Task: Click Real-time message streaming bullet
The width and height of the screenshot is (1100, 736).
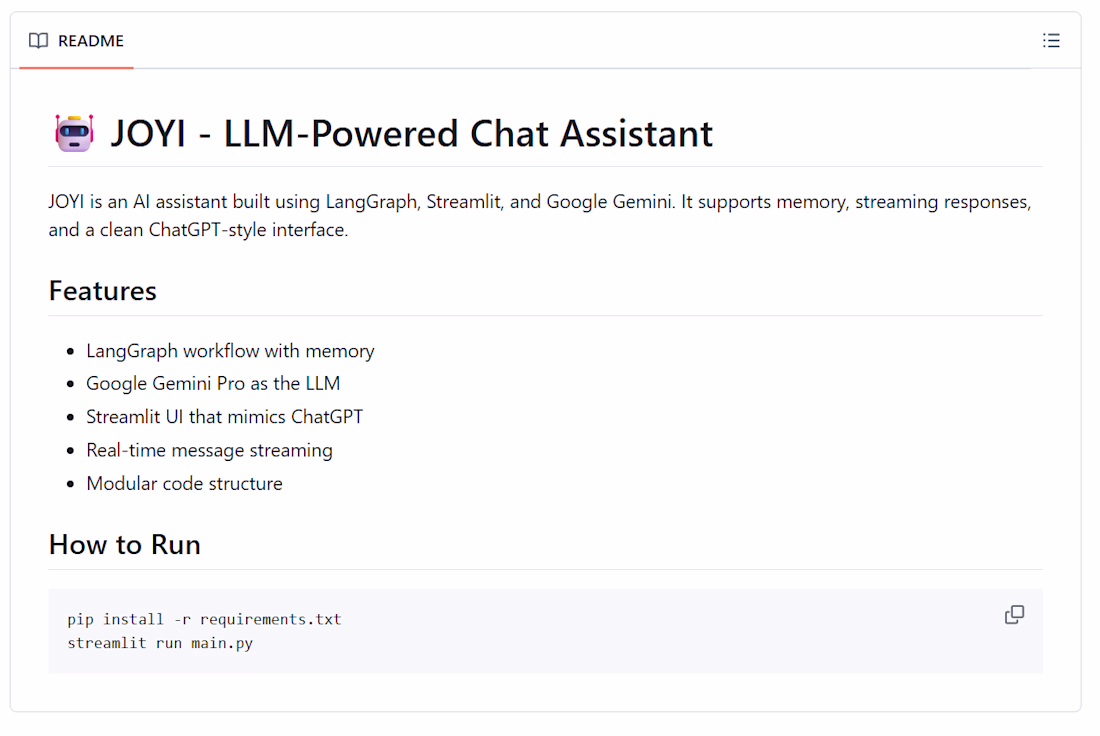Action: click(209, 450)
